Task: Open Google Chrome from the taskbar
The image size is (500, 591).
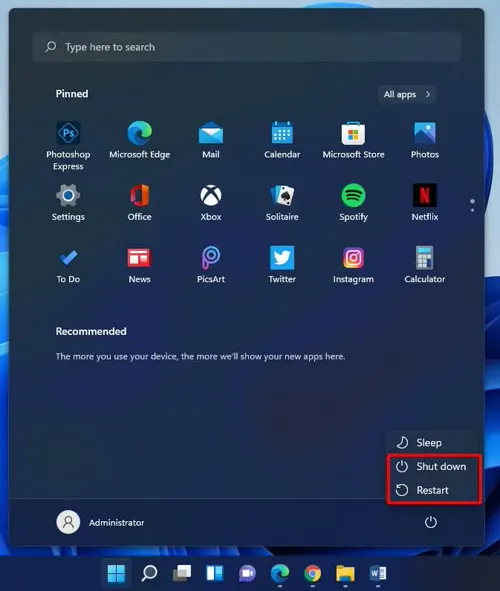Action: pos(312,574)
